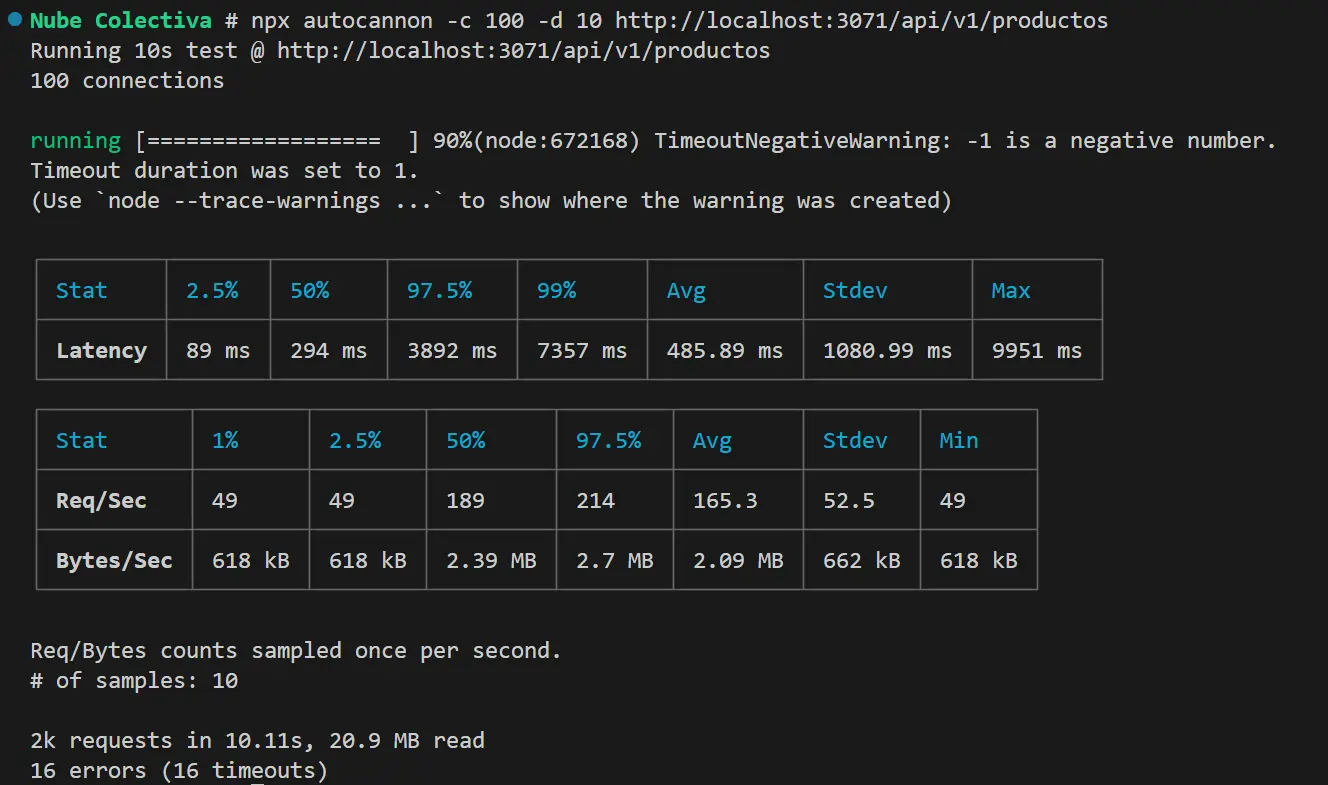1328x785 pixels.
Task: Click the blue command status dot
Action: point(14,19)
